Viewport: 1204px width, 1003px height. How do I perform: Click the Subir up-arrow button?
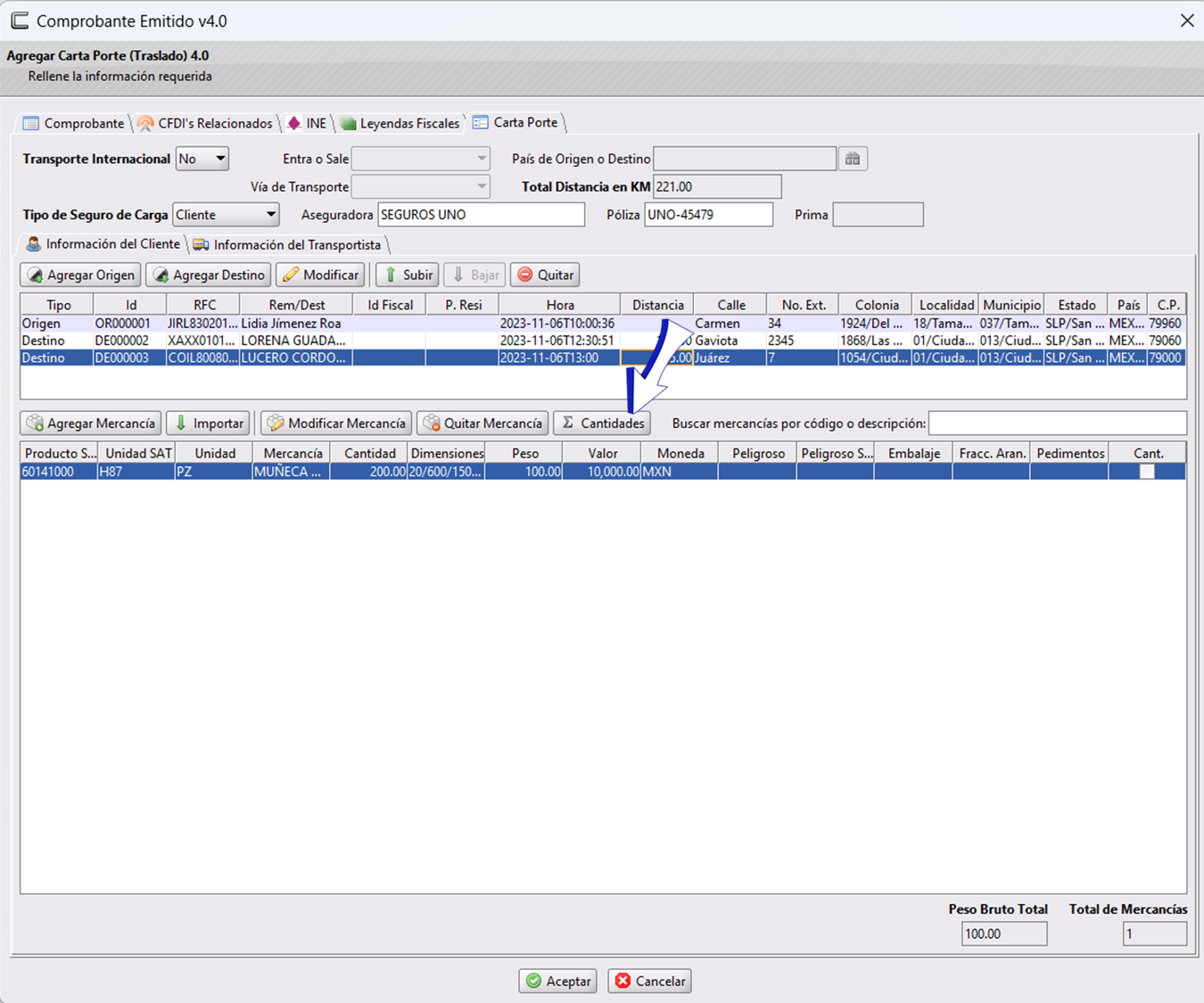[x=408, y=275]
